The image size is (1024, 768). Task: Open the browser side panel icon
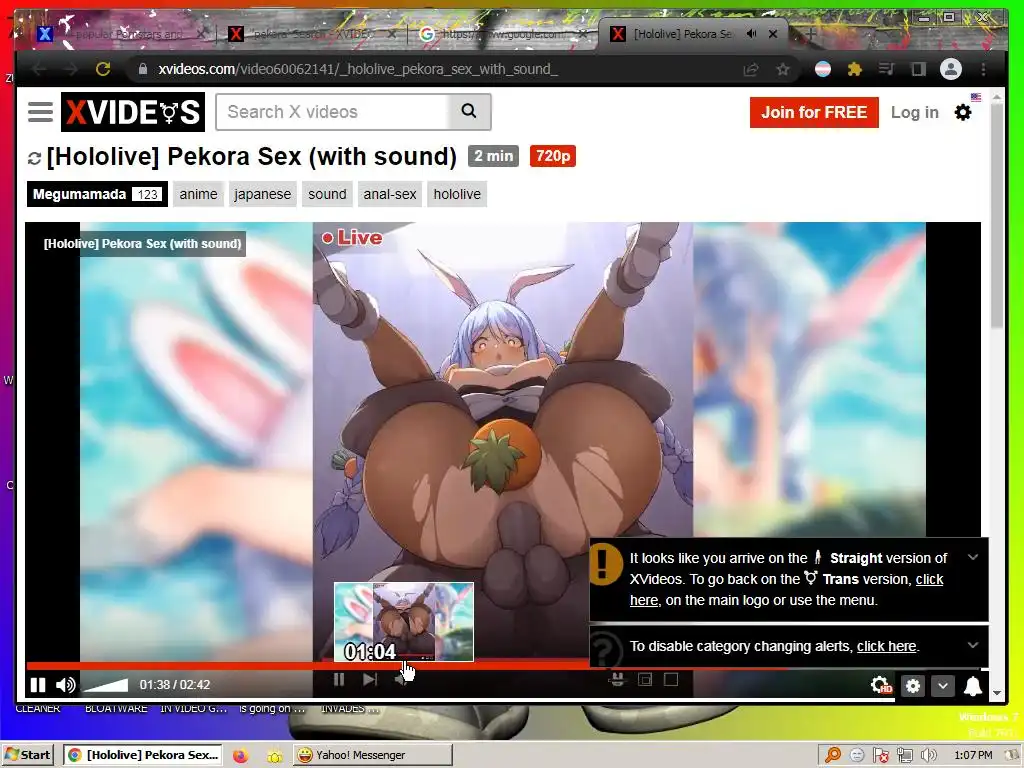(918, 69)
